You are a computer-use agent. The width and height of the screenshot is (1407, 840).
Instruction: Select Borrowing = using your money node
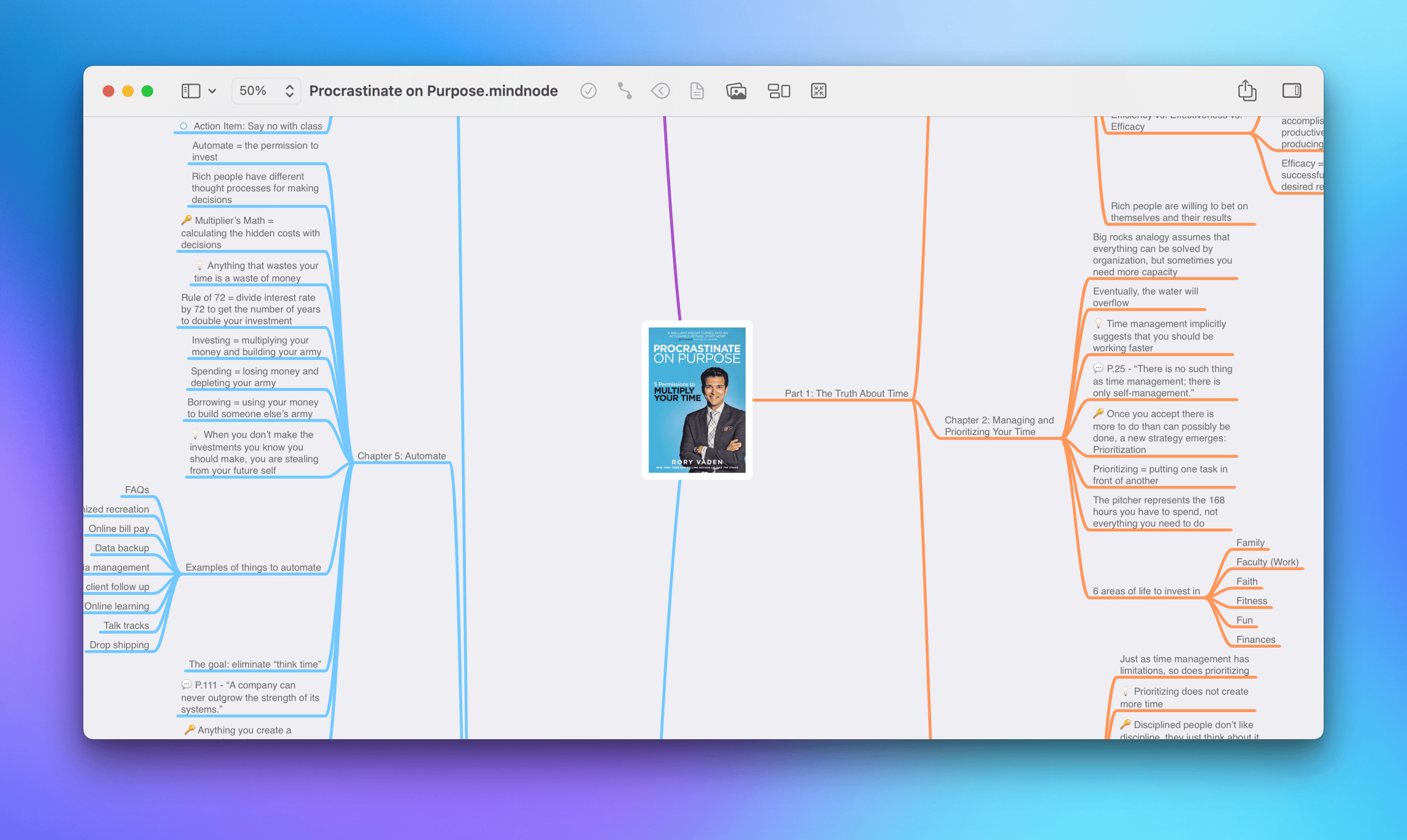coord(253,408)
